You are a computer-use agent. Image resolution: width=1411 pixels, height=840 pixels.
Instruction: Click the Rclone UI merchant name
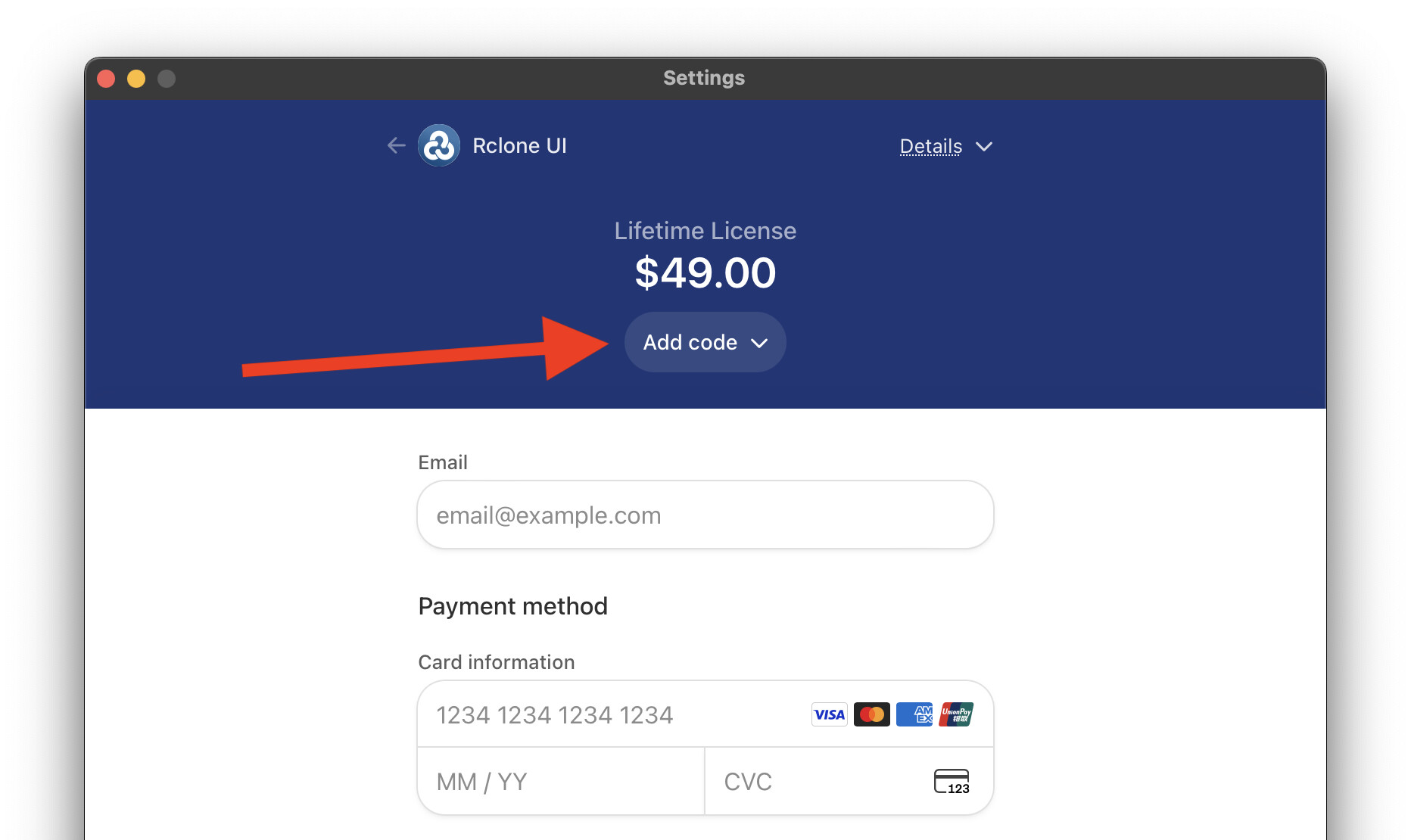tap(519, 145)
